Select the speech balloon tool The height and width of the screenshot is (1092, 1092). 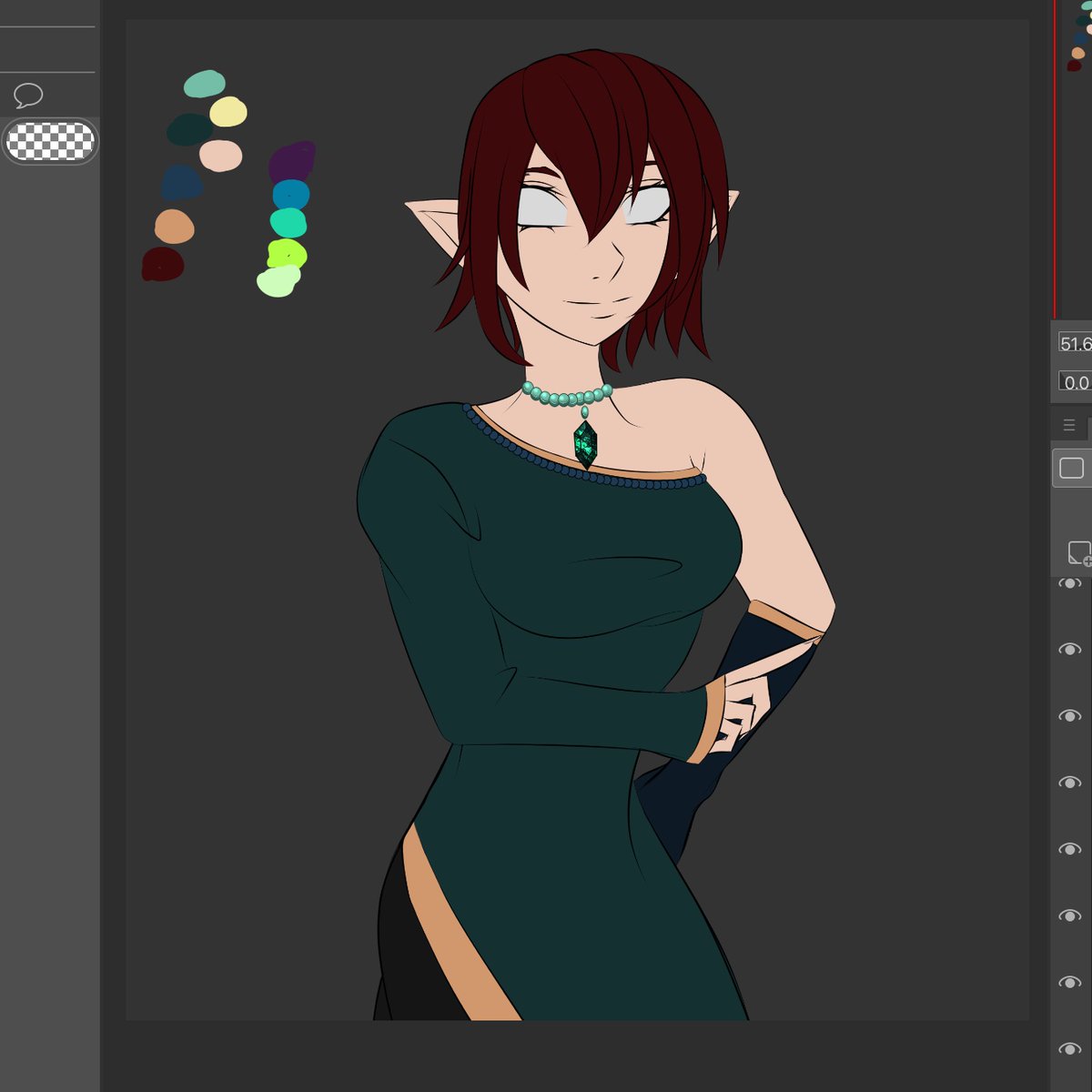pos(28,95)
